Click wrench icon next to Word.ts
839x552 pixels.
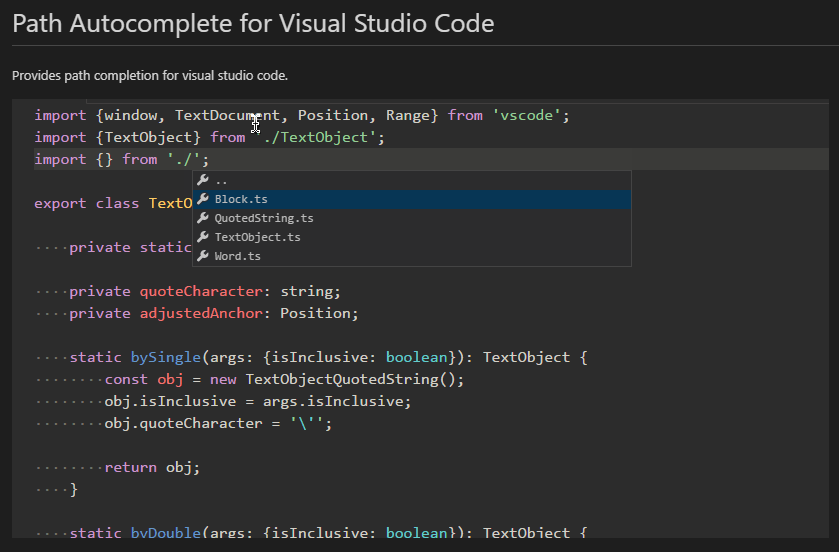pos(203,256)
